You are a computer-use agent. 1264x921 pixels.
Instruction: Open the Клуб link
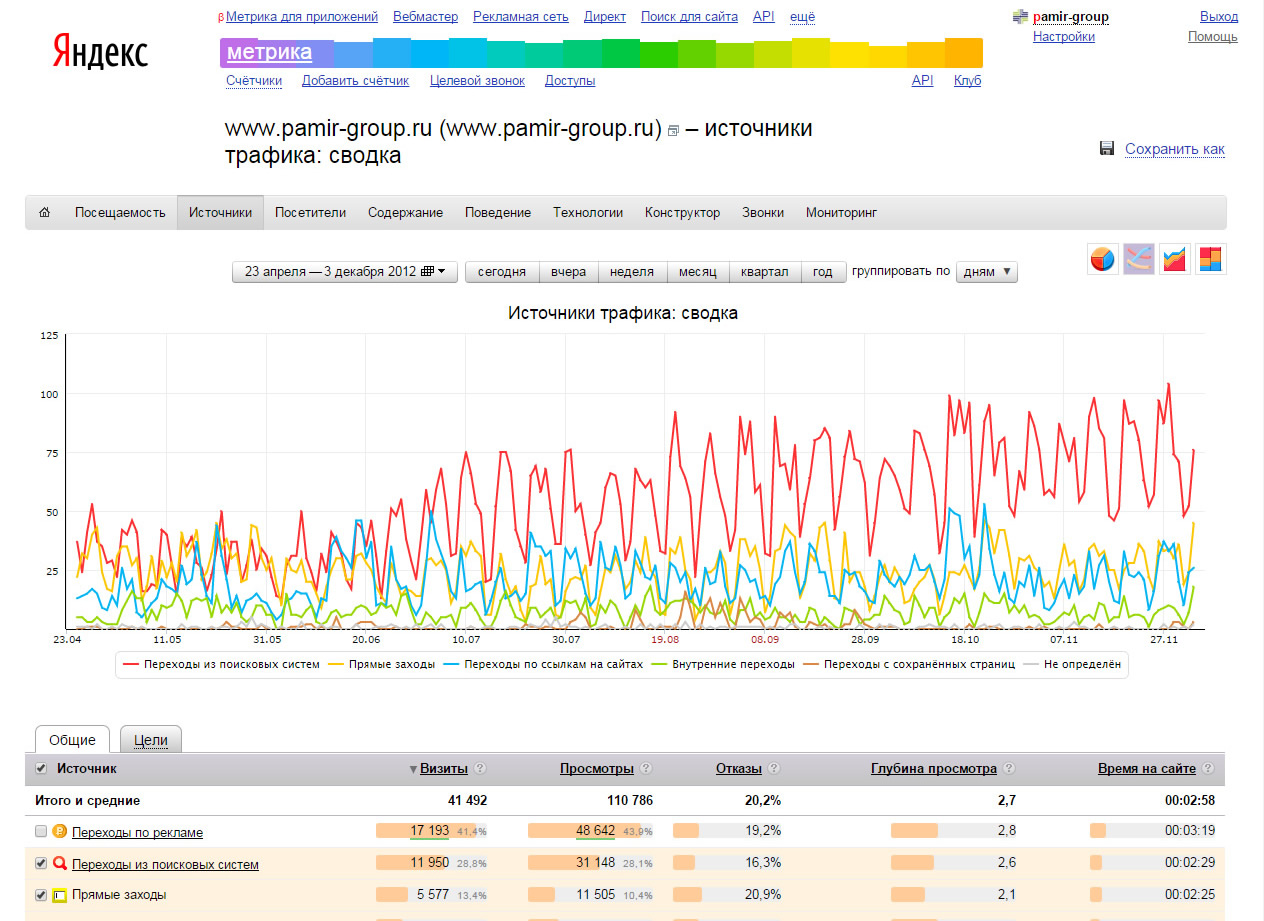967,81
